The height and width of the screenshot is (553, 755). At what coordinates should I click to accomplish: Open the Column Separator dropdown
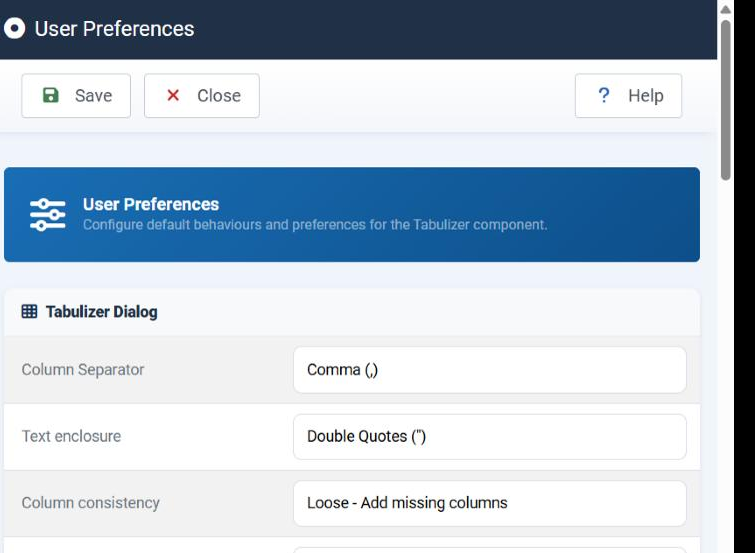(490, 370)
